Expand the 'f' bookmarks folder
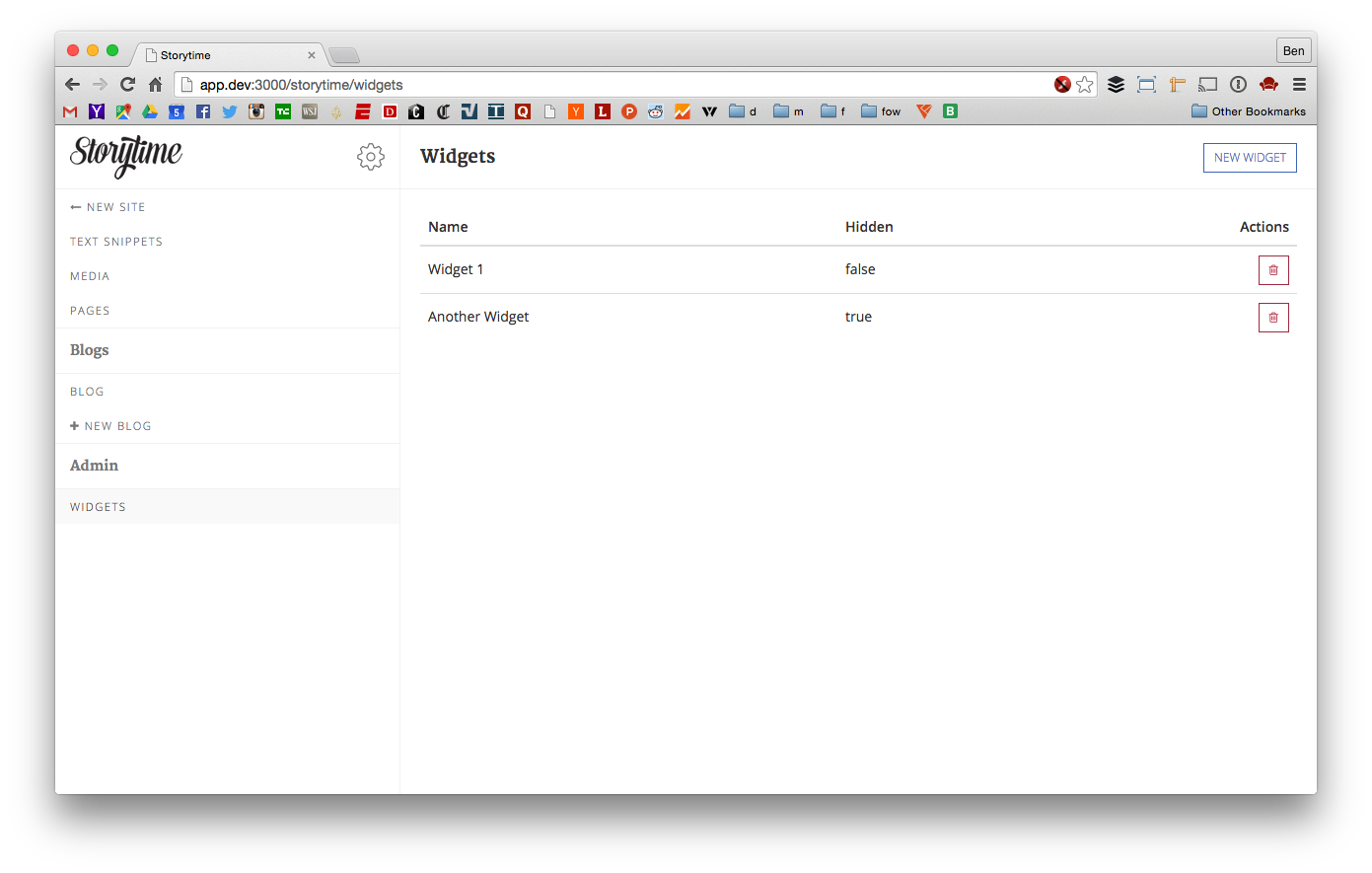 (833, 111)
